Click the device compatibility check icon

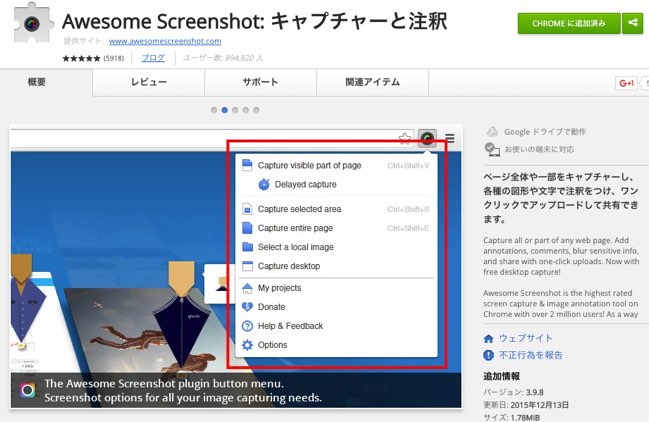[492, 149]
